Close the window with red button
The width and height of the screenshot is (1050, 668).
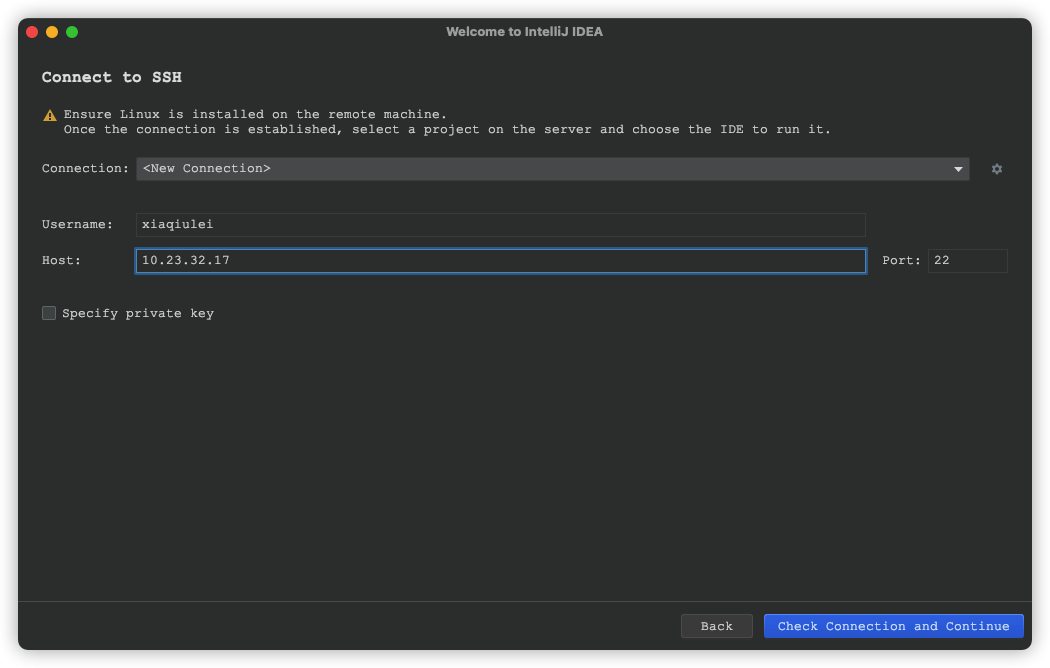point(32,32)
